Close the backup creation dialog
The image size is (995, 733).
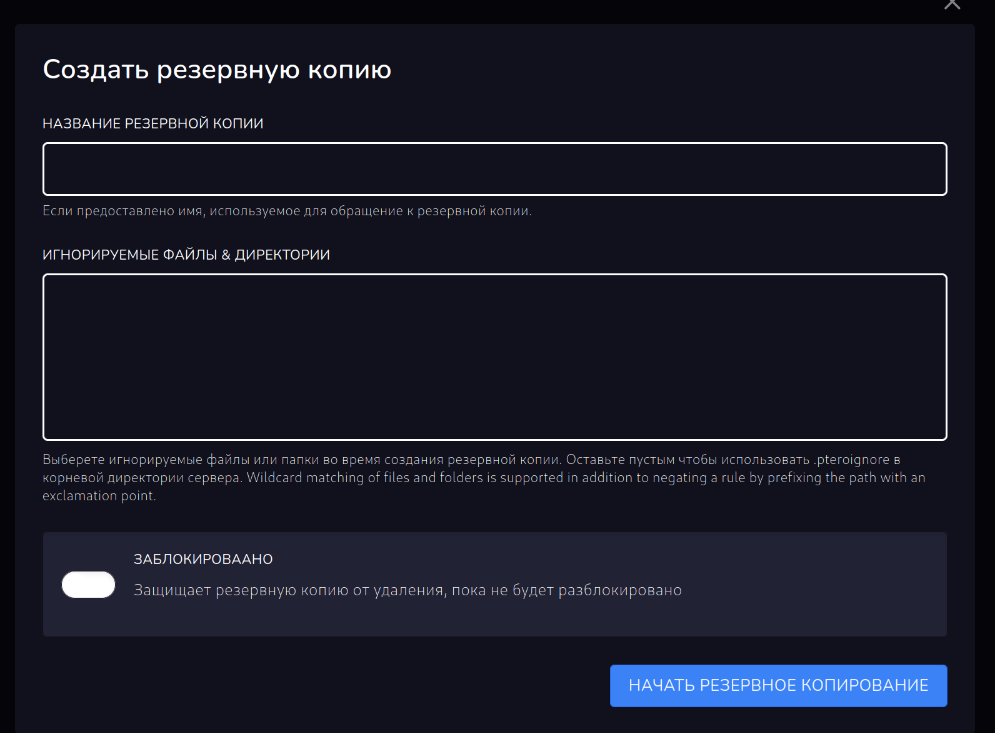click(952, 5)
